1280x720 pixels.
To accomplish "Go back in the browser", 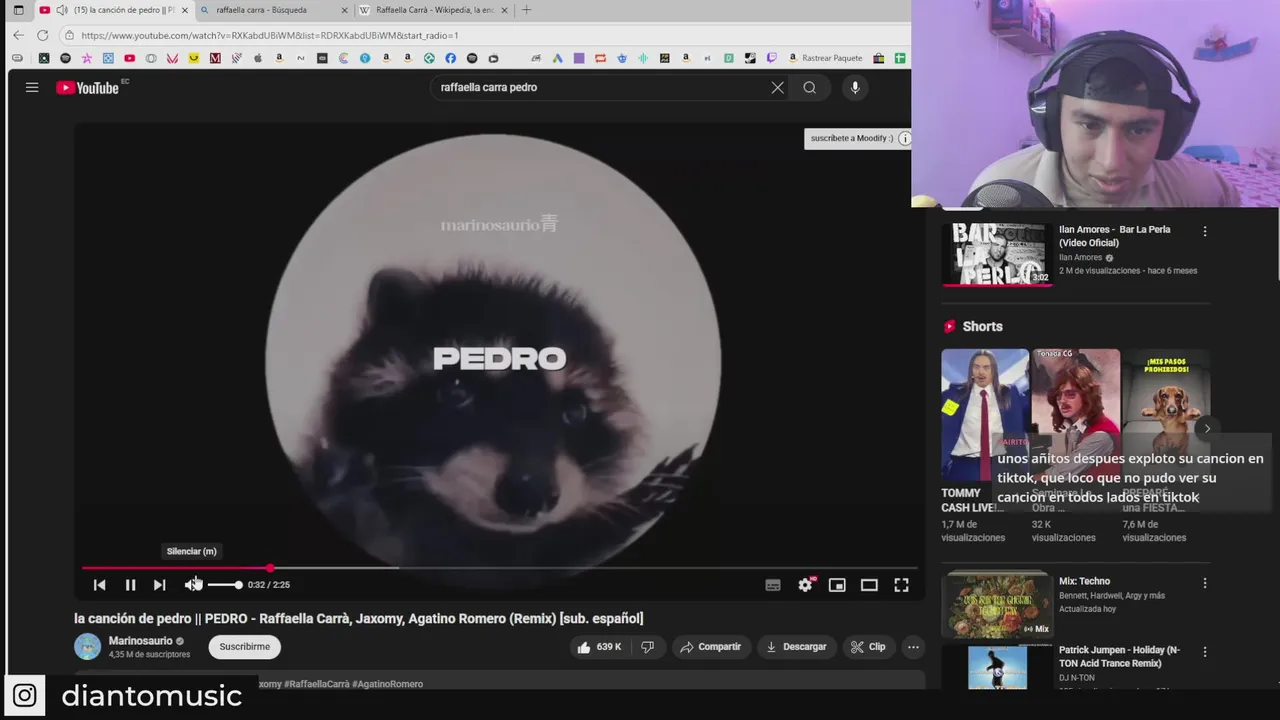I will (x=18, y=35).
